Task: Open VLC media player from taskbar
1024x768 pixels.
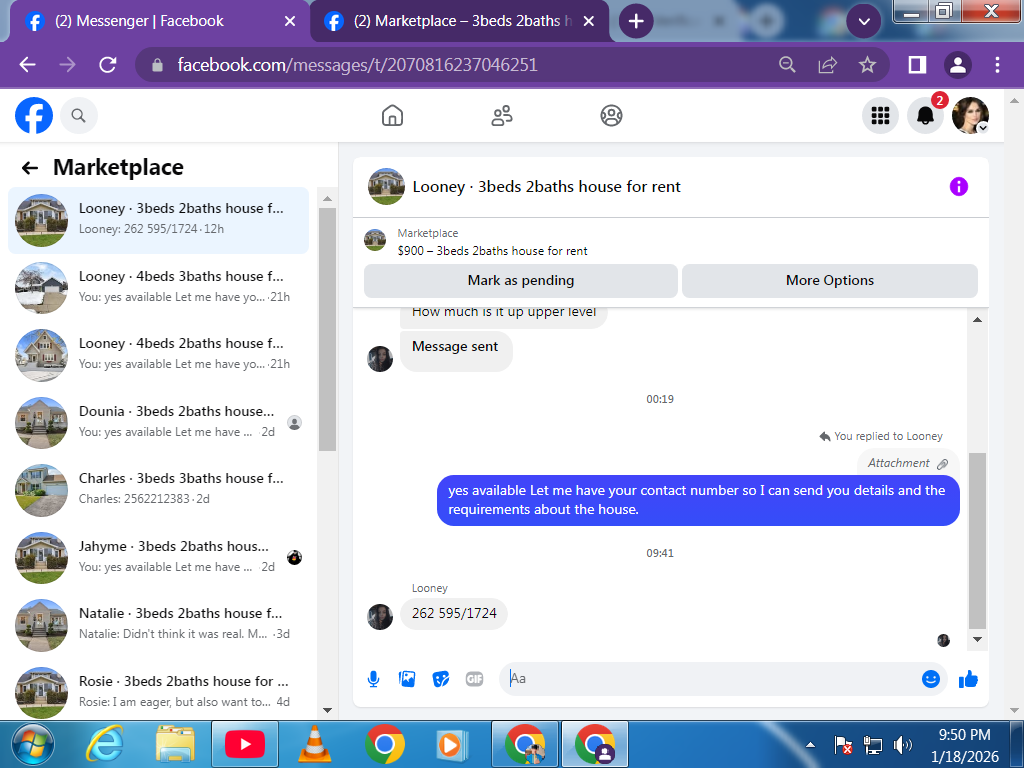Action: point(315,744)
